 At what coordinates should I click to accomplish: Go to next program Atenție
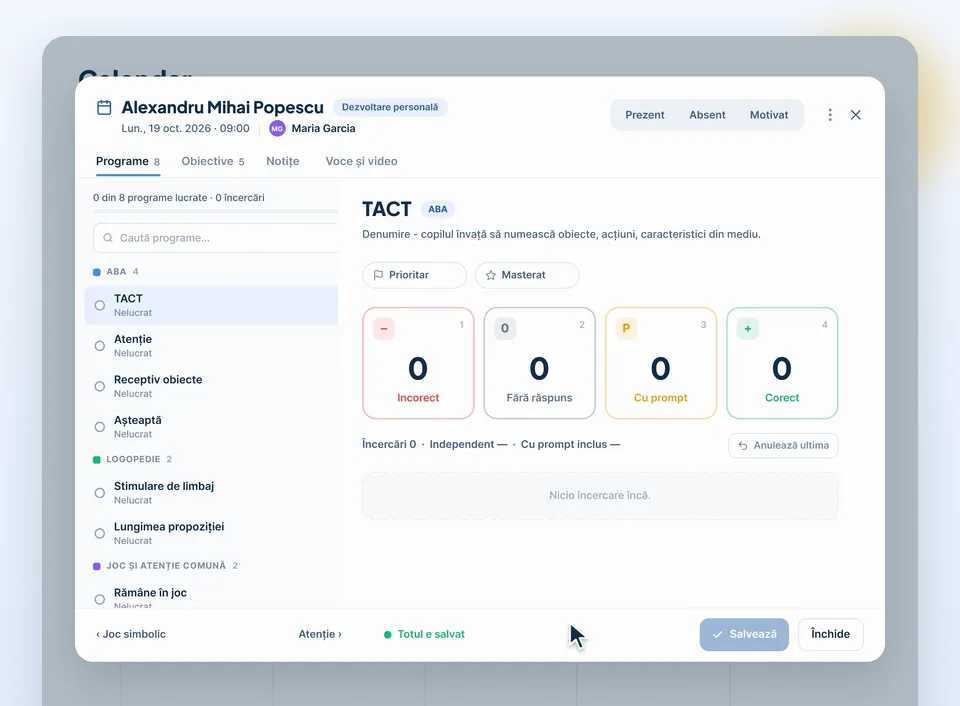(320, 634)
